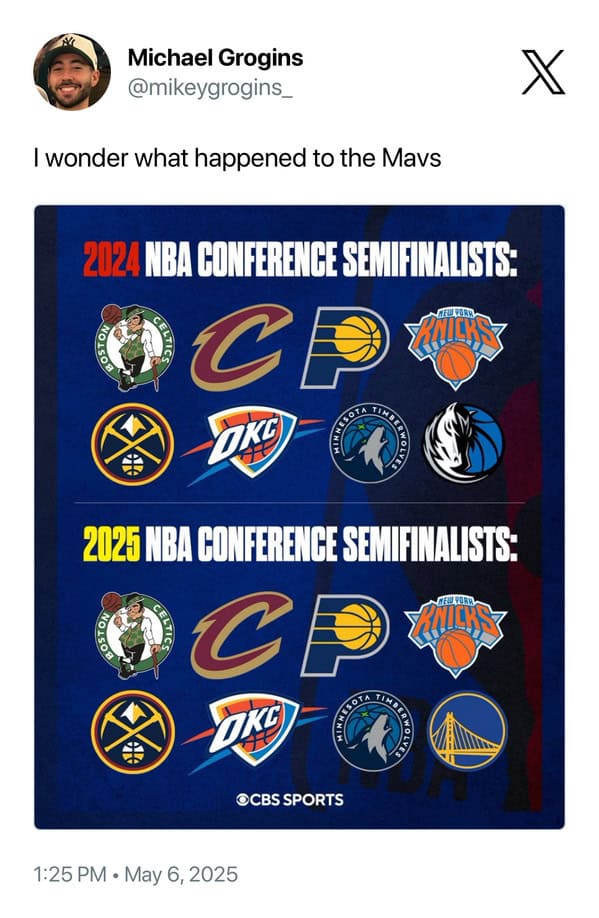Click the Dallas Mavericks logo
Image resolution: width=599 pixels, height=918 pixels.
pos(463,443)
